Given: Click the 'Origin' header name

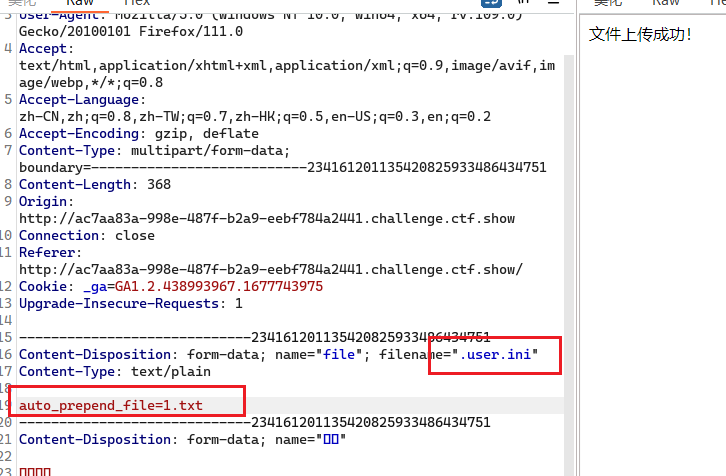Looking at the screenshot, I should [x=43, y=201].
